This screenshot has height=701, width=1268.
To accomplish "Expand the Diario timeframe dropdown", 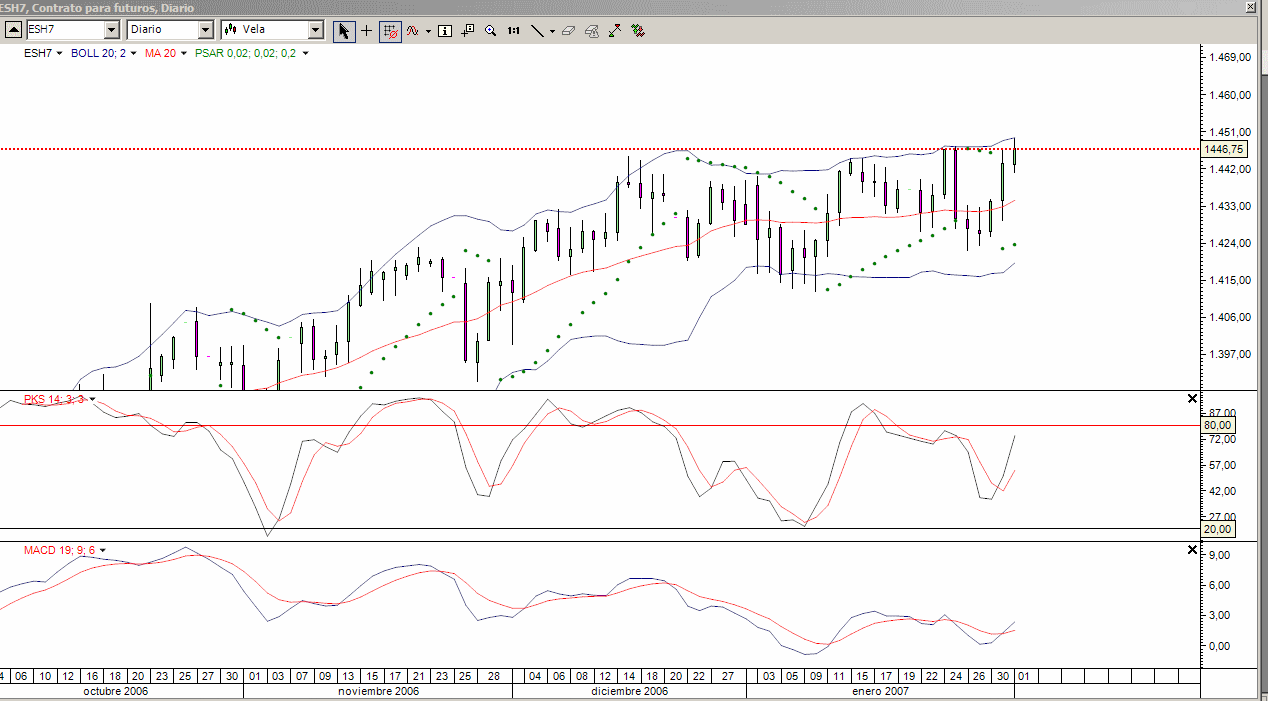I will pos(206,30).
